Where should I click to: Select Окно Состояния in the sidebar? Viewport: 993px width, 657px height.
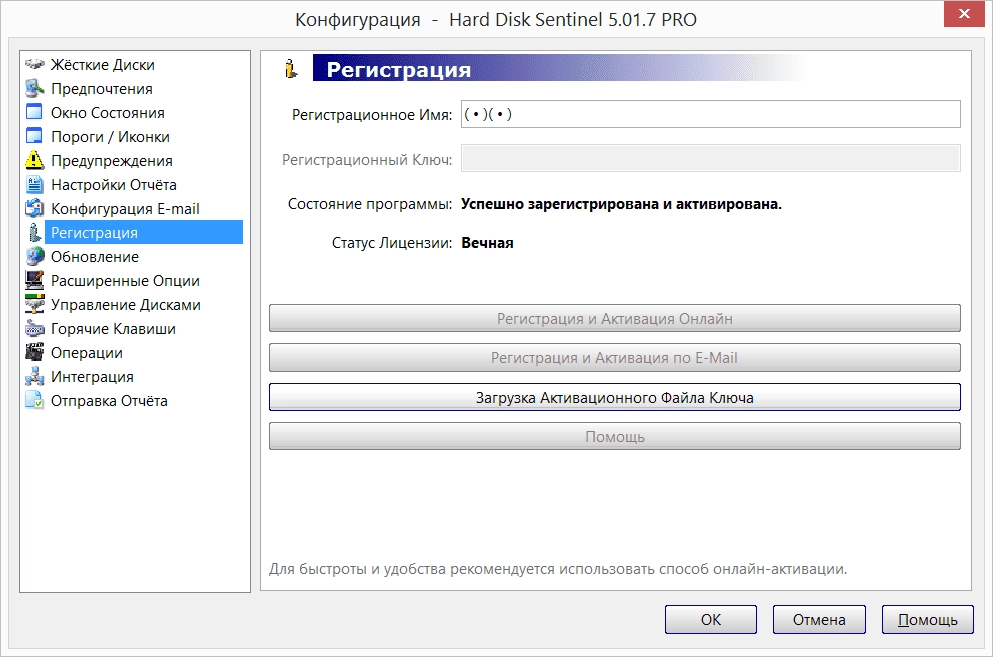point(108,113)
